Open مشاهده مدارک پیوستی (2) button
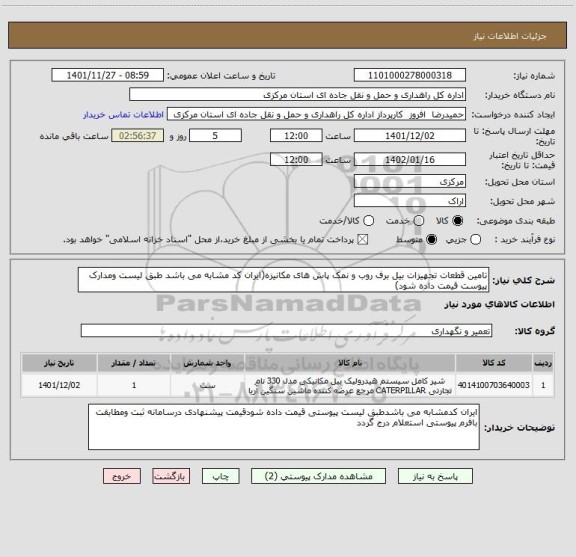 pyautogui.click(x=318, y=476)
